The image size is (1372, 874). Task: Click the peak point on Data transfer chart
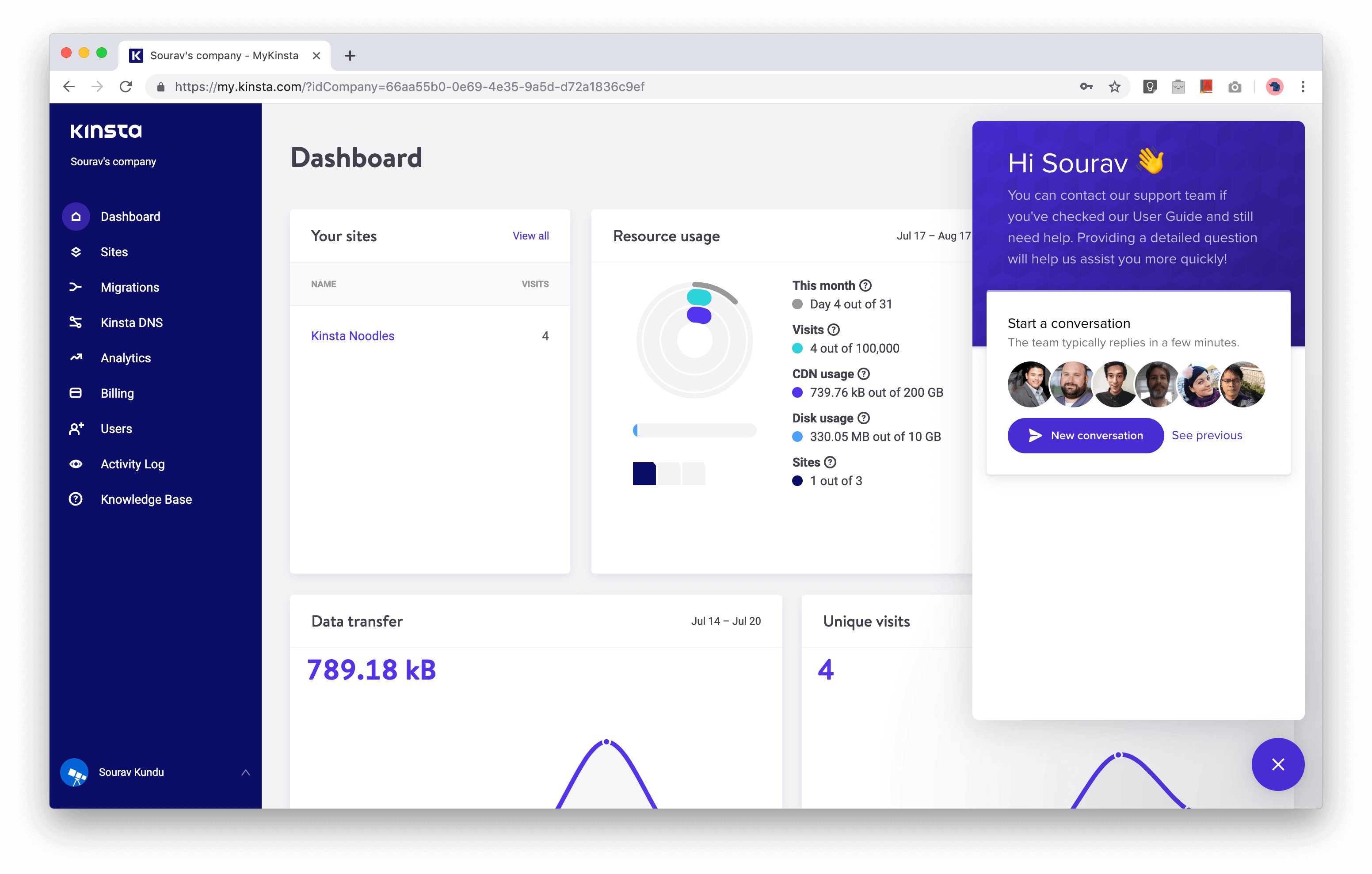(606, 742)
